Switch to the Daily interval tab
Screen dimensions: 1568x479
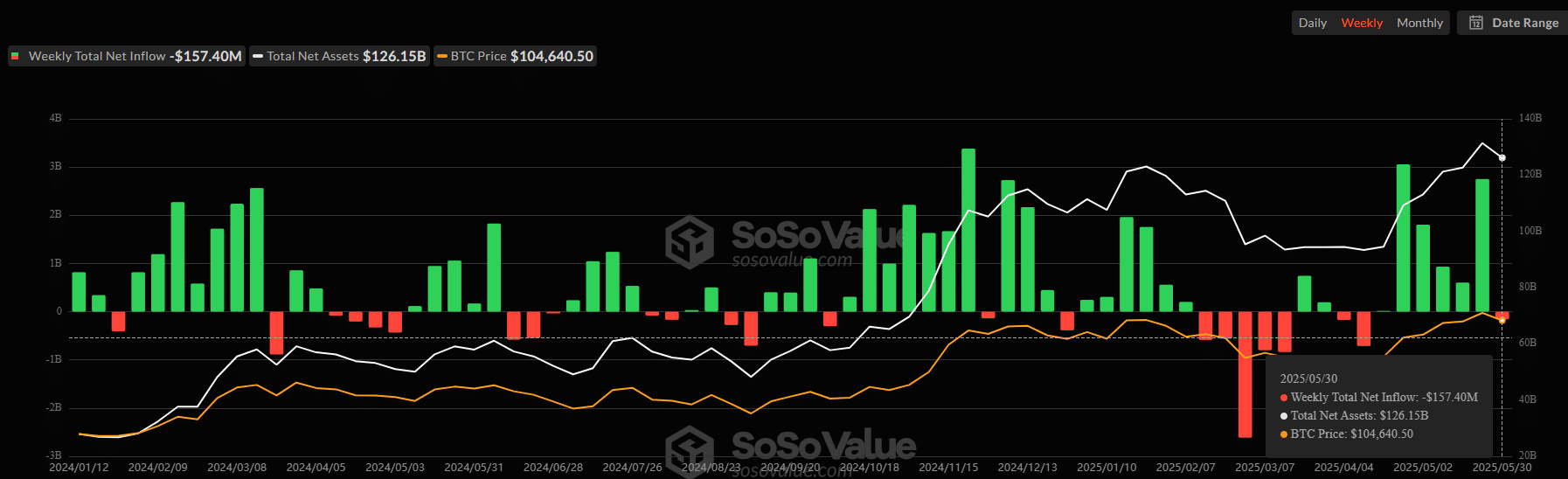click(1312, 23)
